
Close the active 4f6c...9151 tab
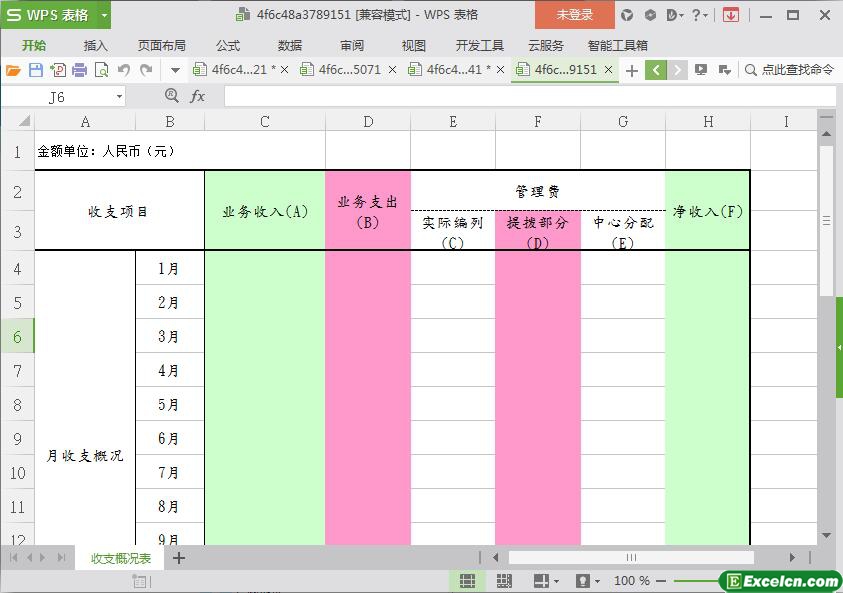pos(609,70)
